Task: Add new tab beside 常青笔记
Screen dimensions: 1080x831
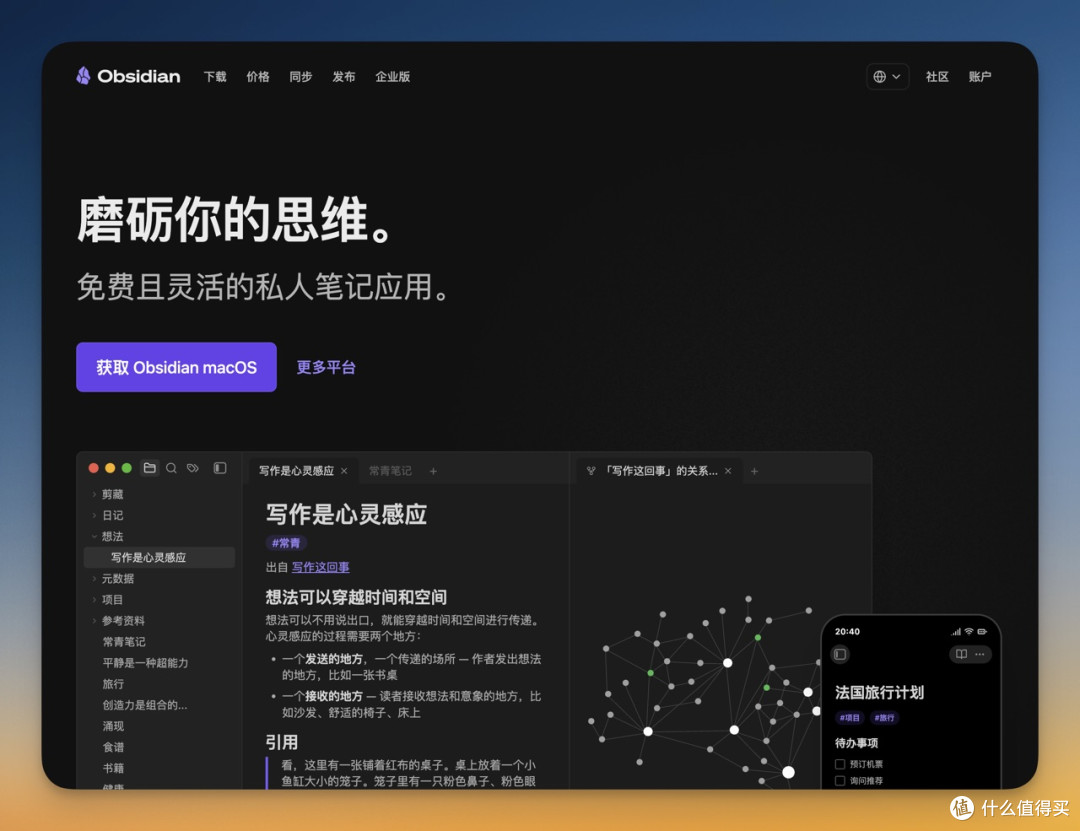Action: click(433, 471)
